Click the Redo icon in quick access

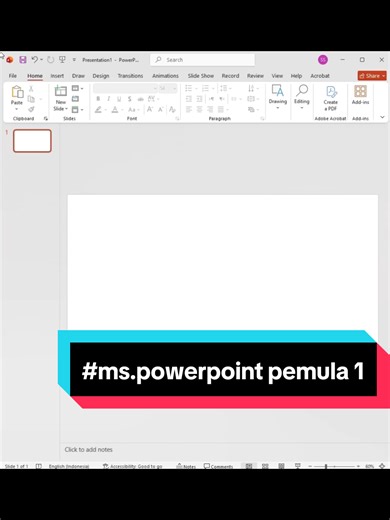pyautogui.click(x=50, y=60)
